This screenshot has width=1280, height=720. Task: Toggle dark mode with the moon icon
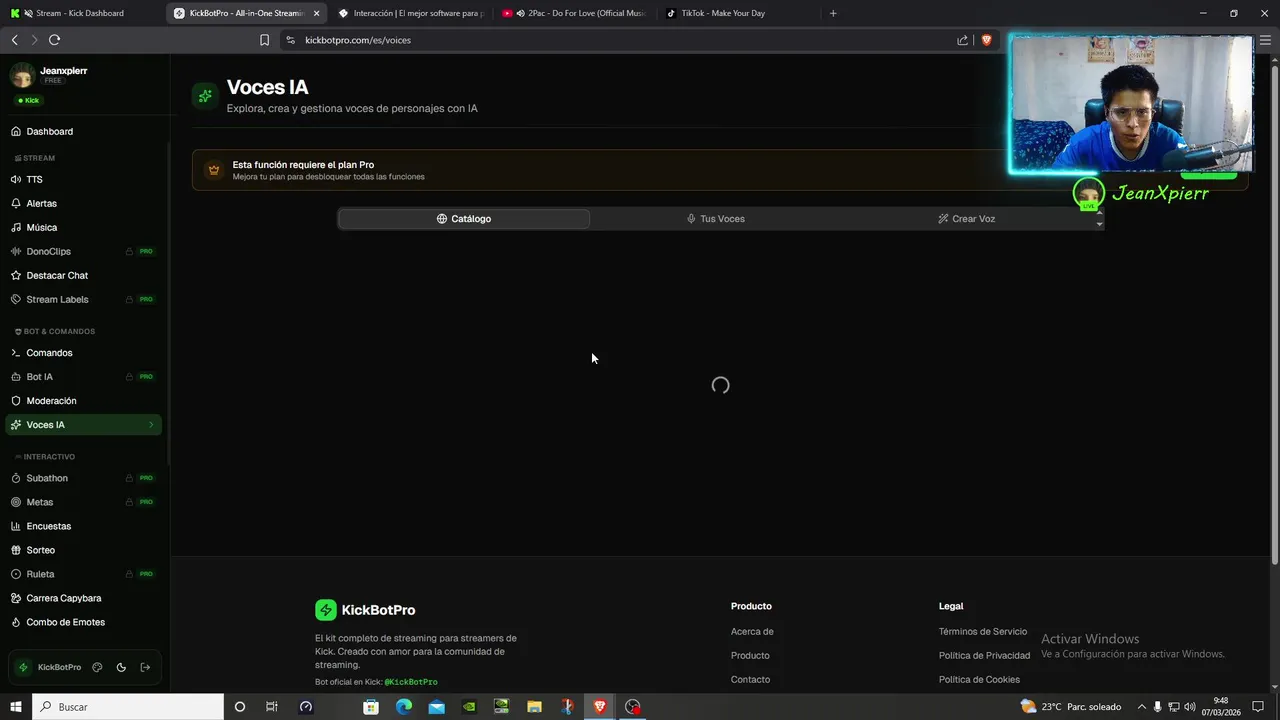tap(121, 667)
